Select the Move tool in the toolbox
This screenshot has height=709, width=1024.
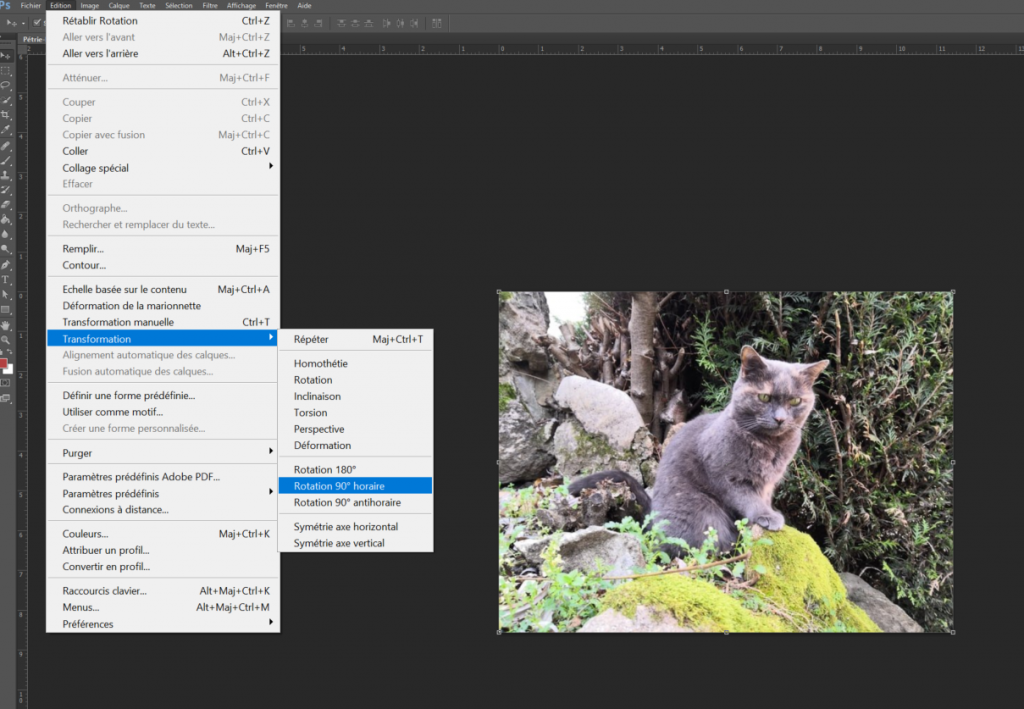coord(6,55)
